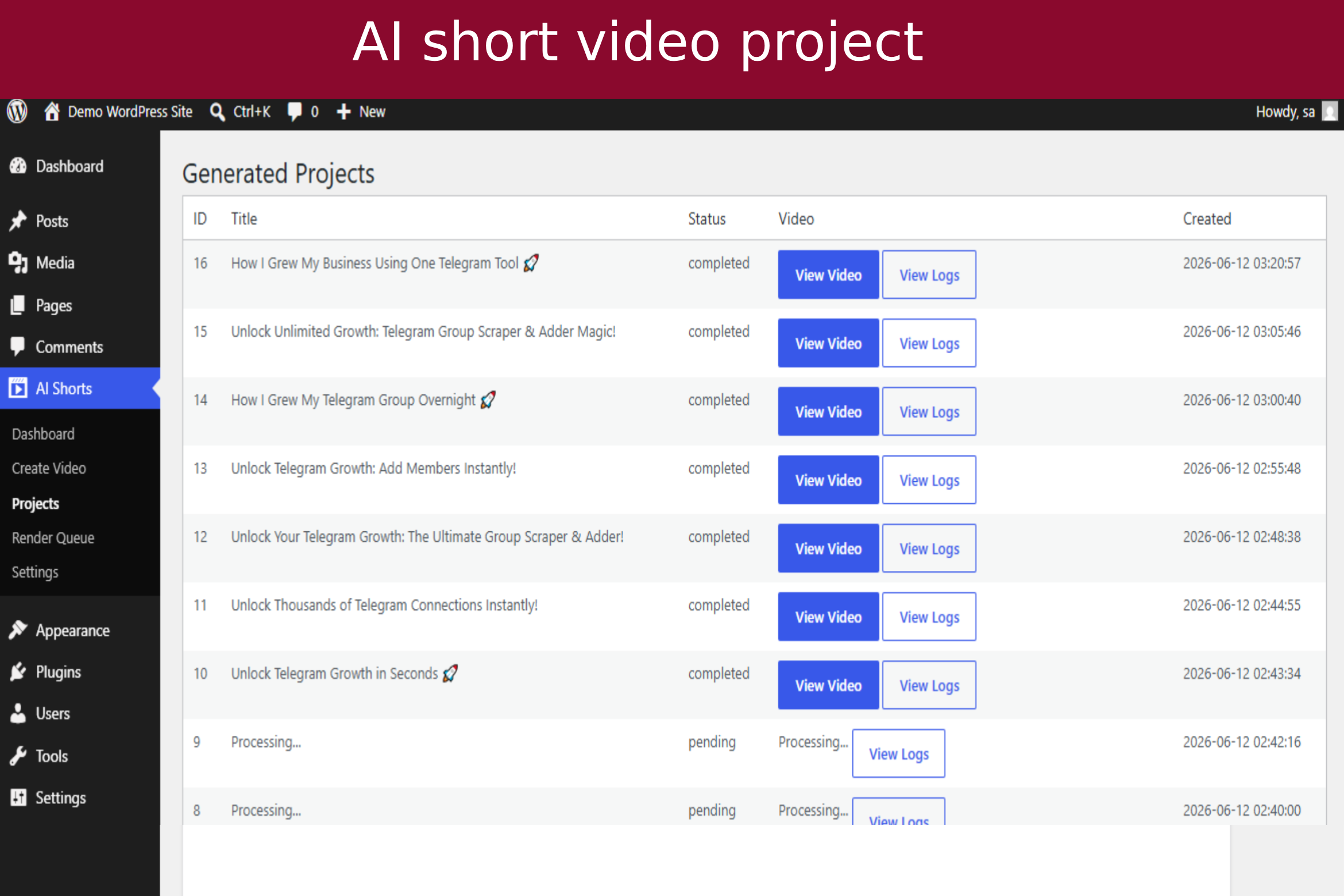Select the Tools wrench icon in sidebar
Screen dimensions: 1344x896
pyautogui.click(x=18, y=756)
